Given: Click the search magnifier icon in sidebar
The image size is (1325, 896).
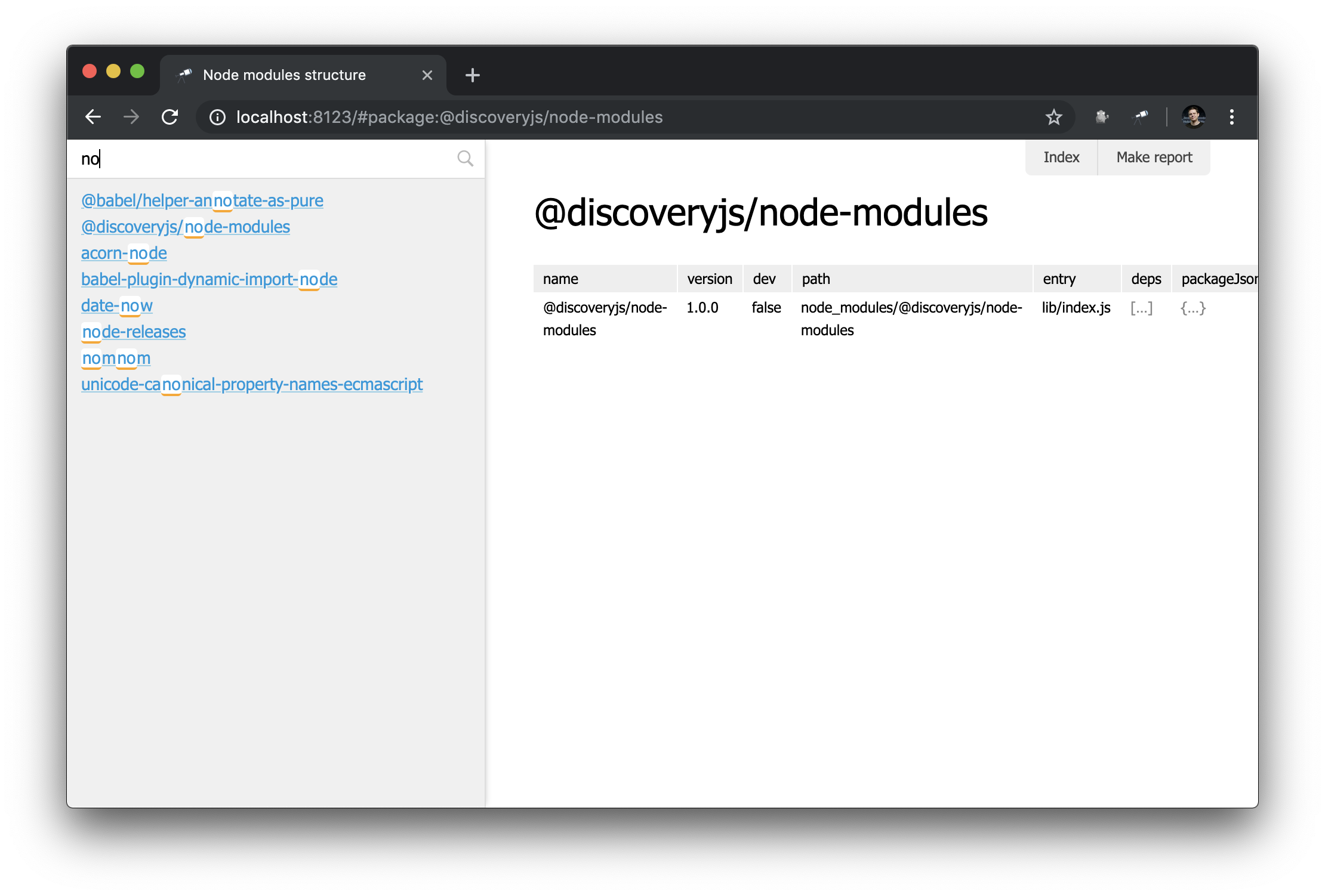Looking at the screenshot, I should pos(466,159).
